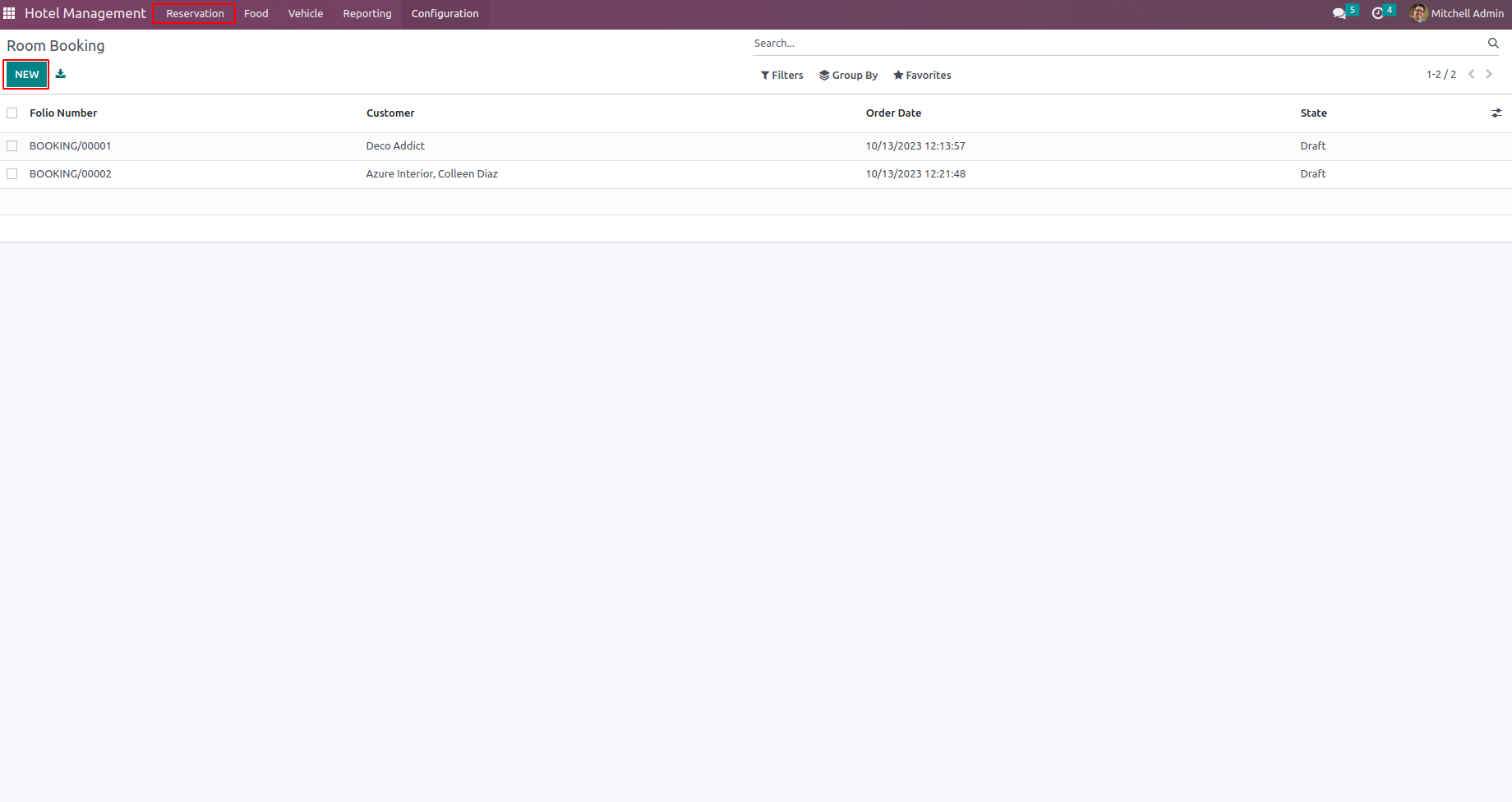1512x802 pixels.
Task: Tick the checkbox for BOOKING/00002
Action: [12, 174]
